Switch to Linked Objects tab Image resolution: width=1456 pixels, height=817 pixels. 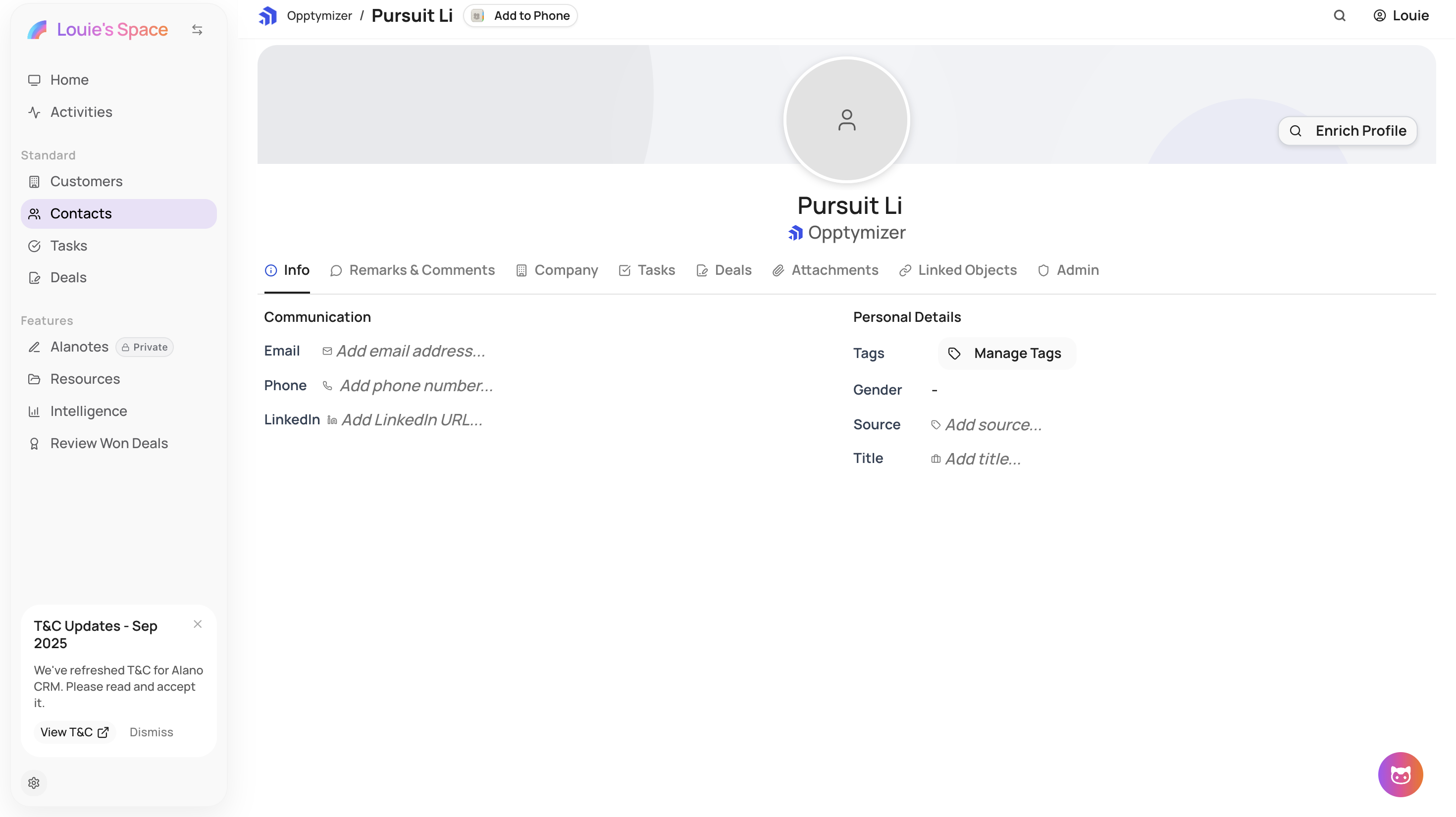[957, 270]
